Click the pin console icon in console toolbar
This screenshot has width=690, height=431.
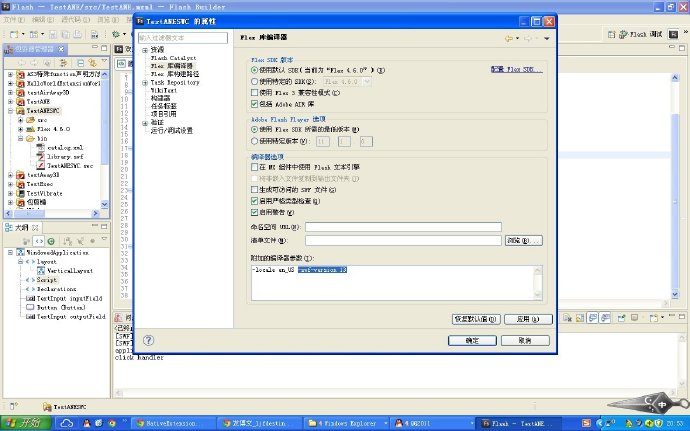[x=621, y=318]
